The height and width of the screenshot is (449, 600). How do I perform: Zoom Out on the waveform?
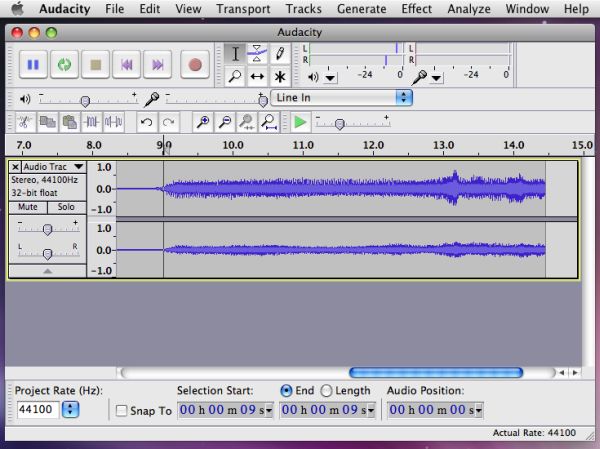click(x=225, y=122)
